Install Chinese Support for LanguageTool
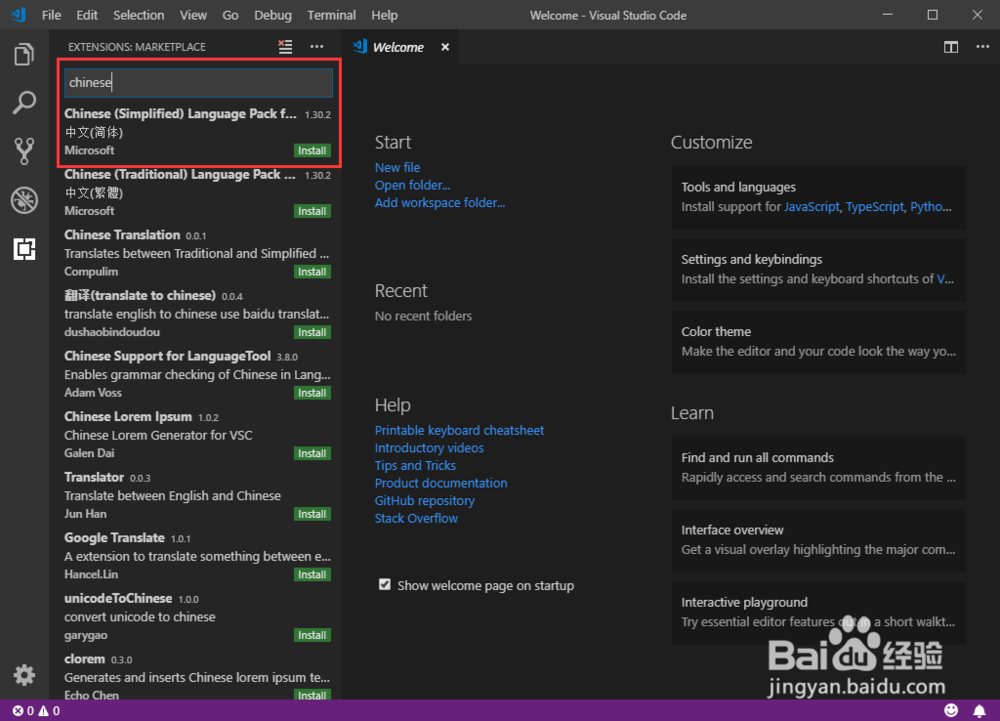The height and width of the screenshot is (721, 1000). [312, 393]
